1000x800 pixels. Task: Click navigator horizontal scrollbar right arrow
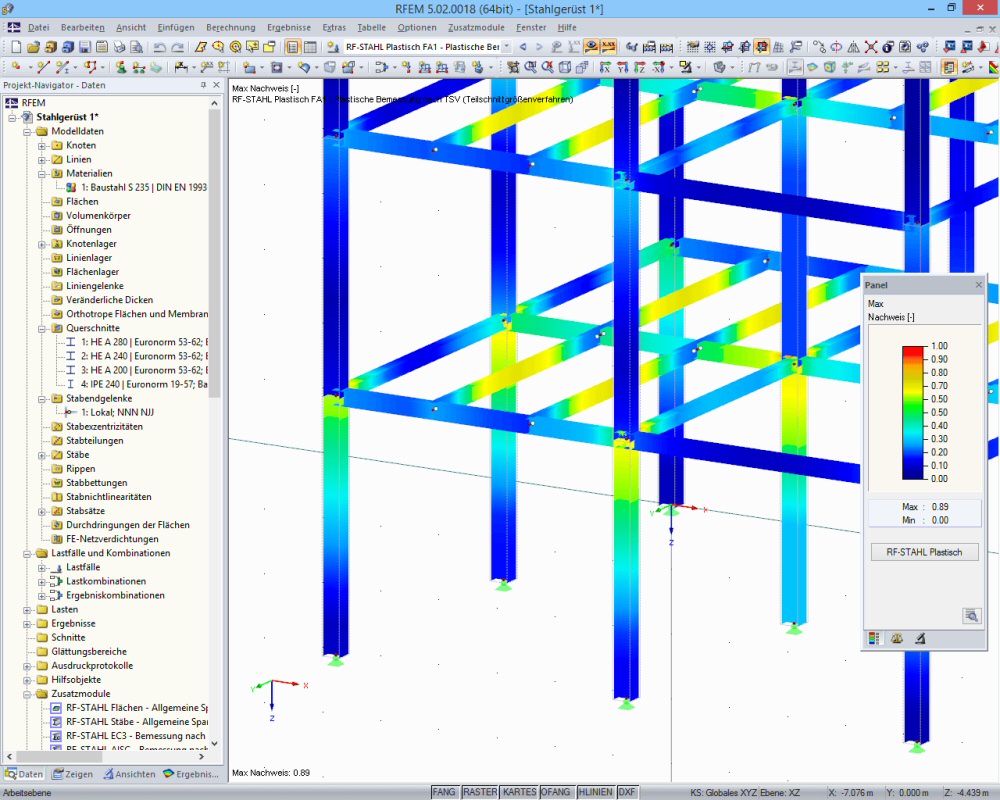[x=202, y=756]
